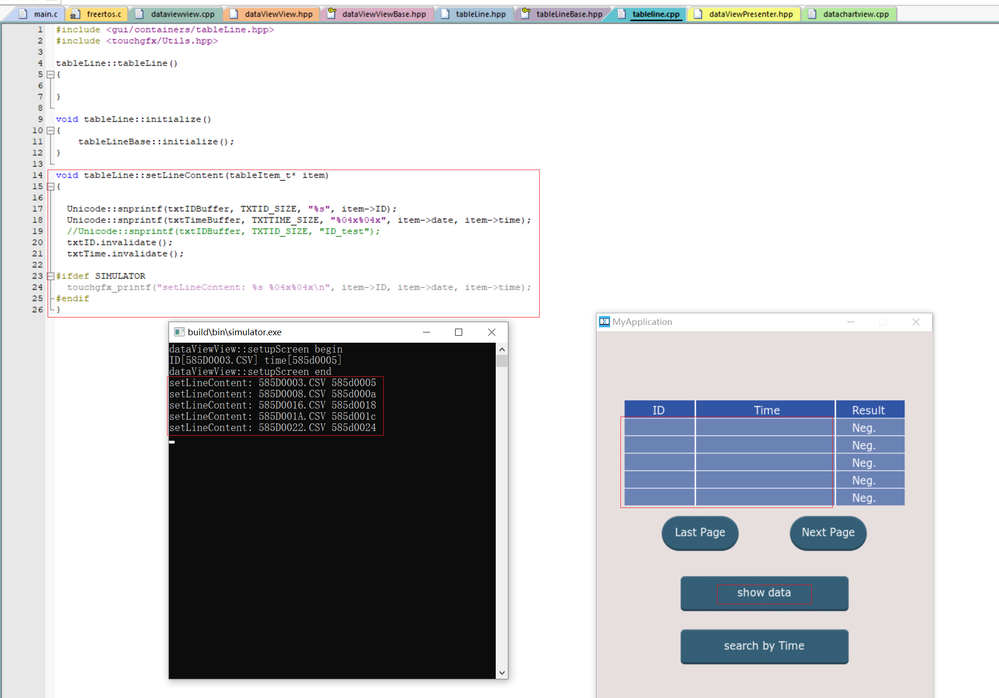Collapse the tableLine constructor fold at line 5
The image size is (999, 698).
(x=50, y=75)
